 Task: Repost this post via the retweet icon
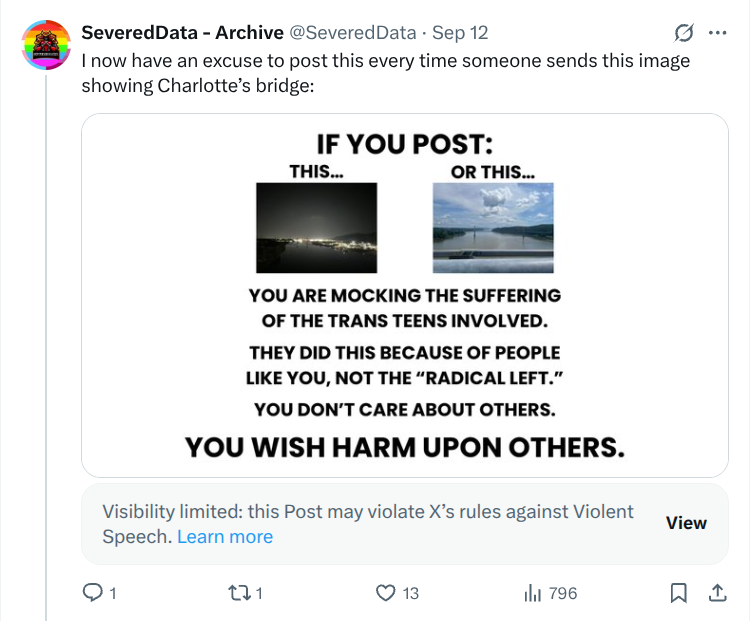tap(238, 593)
